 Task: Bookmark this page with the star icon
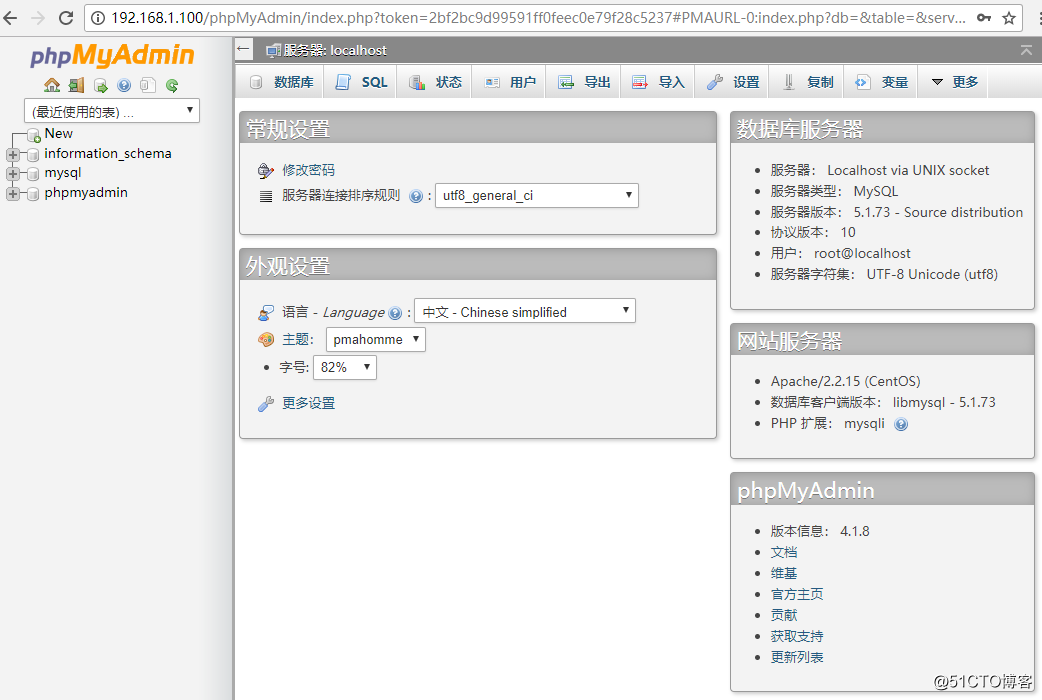click(x=1009, y=18)
